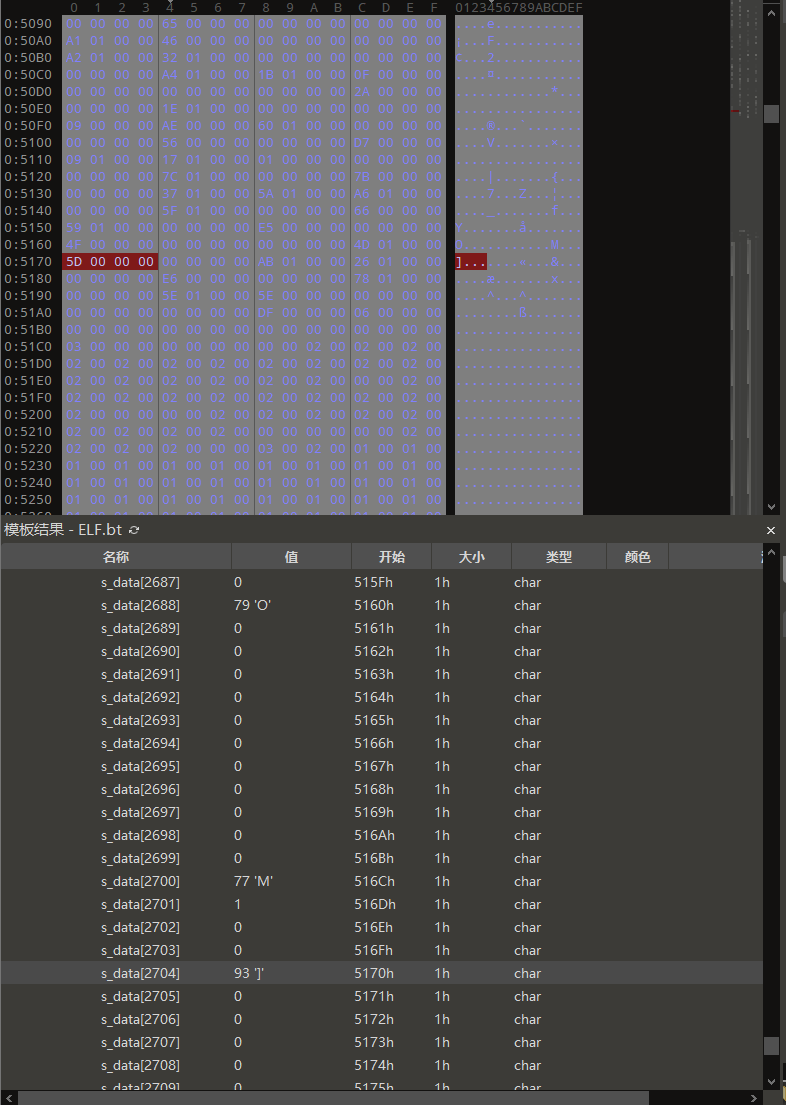Click template results scroll down arrow
The image size is (786, 1105).
pos(771,1081)
